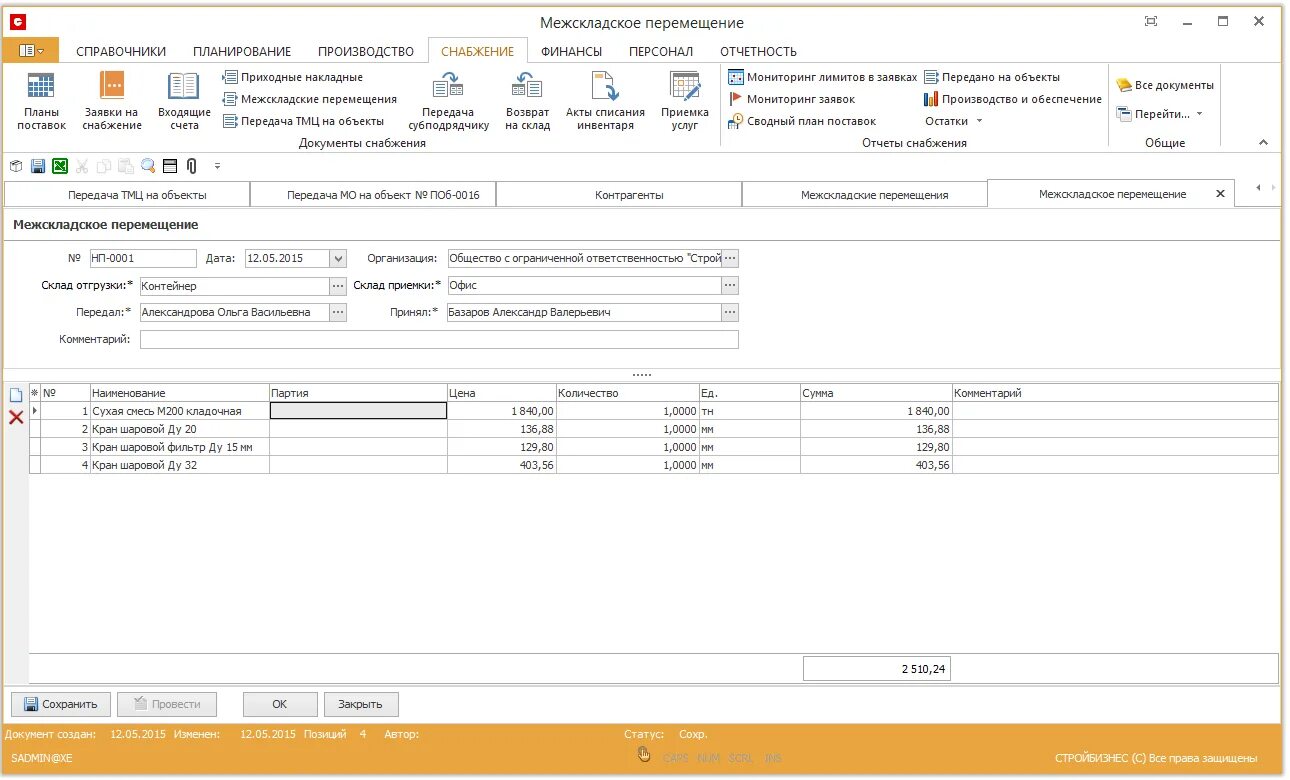Click the Количество column header
This screenshot has height=780, width=1290.
tap(627, 393)
